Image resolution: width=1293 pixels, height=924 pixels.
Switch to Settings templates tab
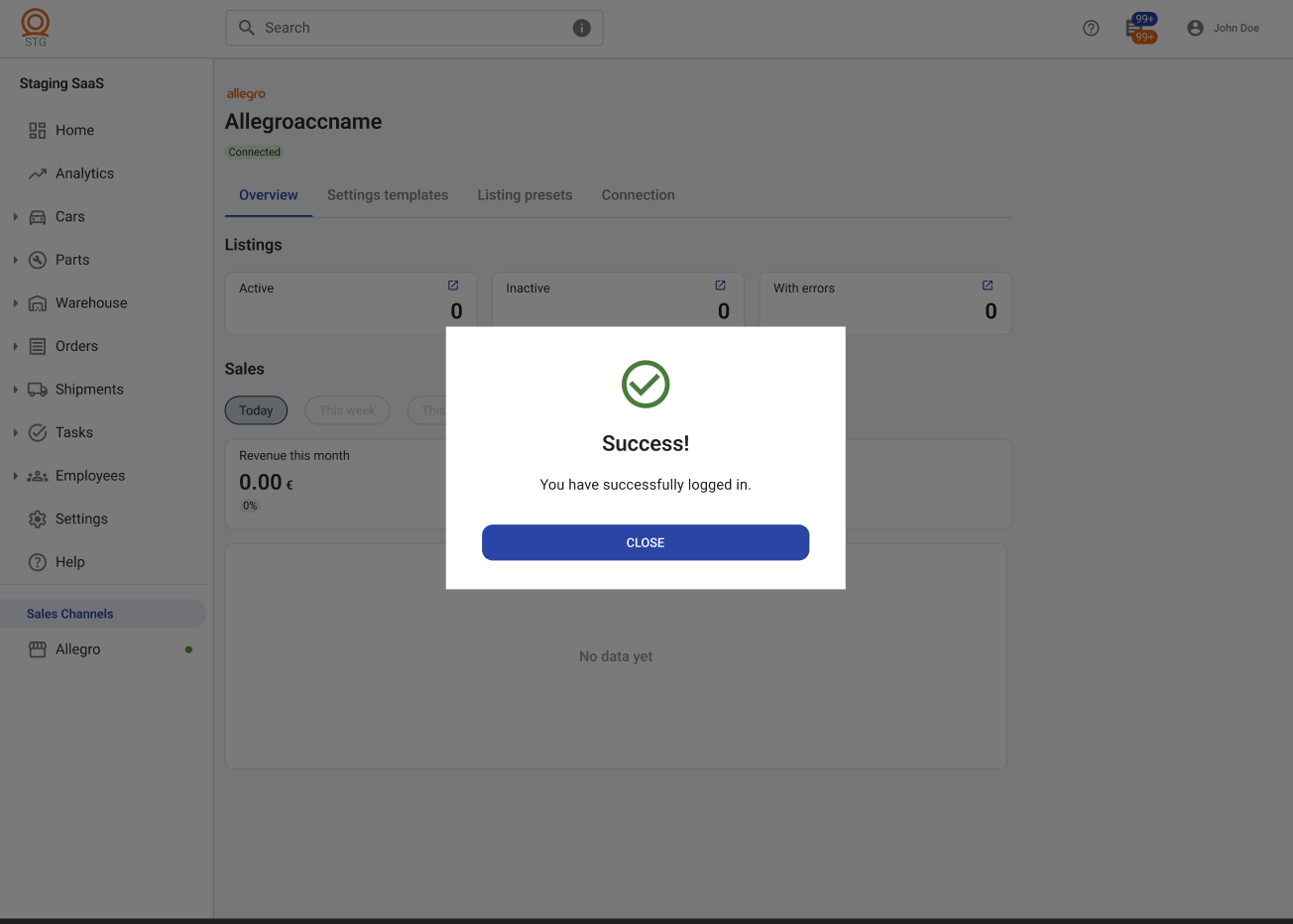[x=388, y=195]
